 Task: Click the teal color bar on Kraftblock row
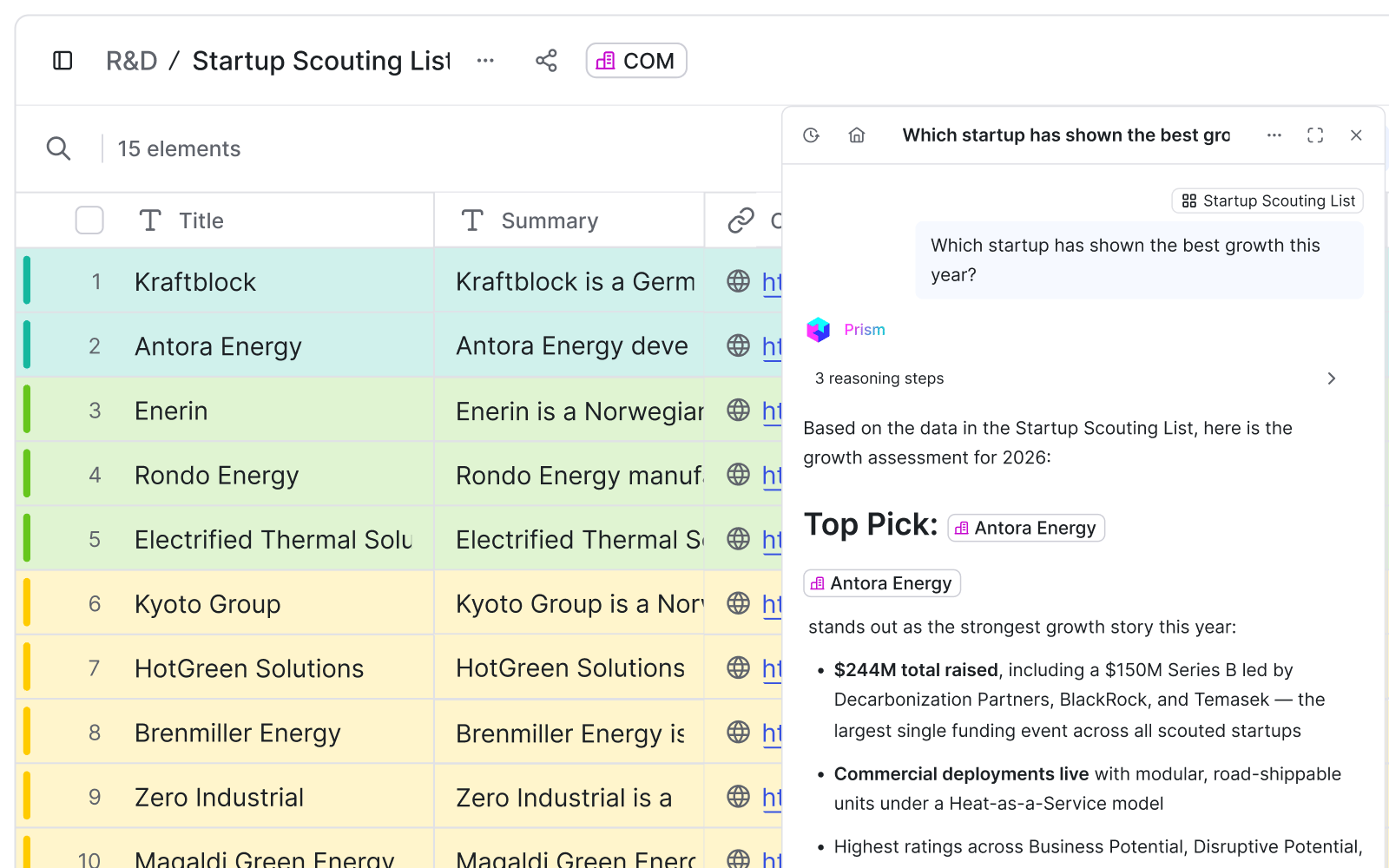27,280
